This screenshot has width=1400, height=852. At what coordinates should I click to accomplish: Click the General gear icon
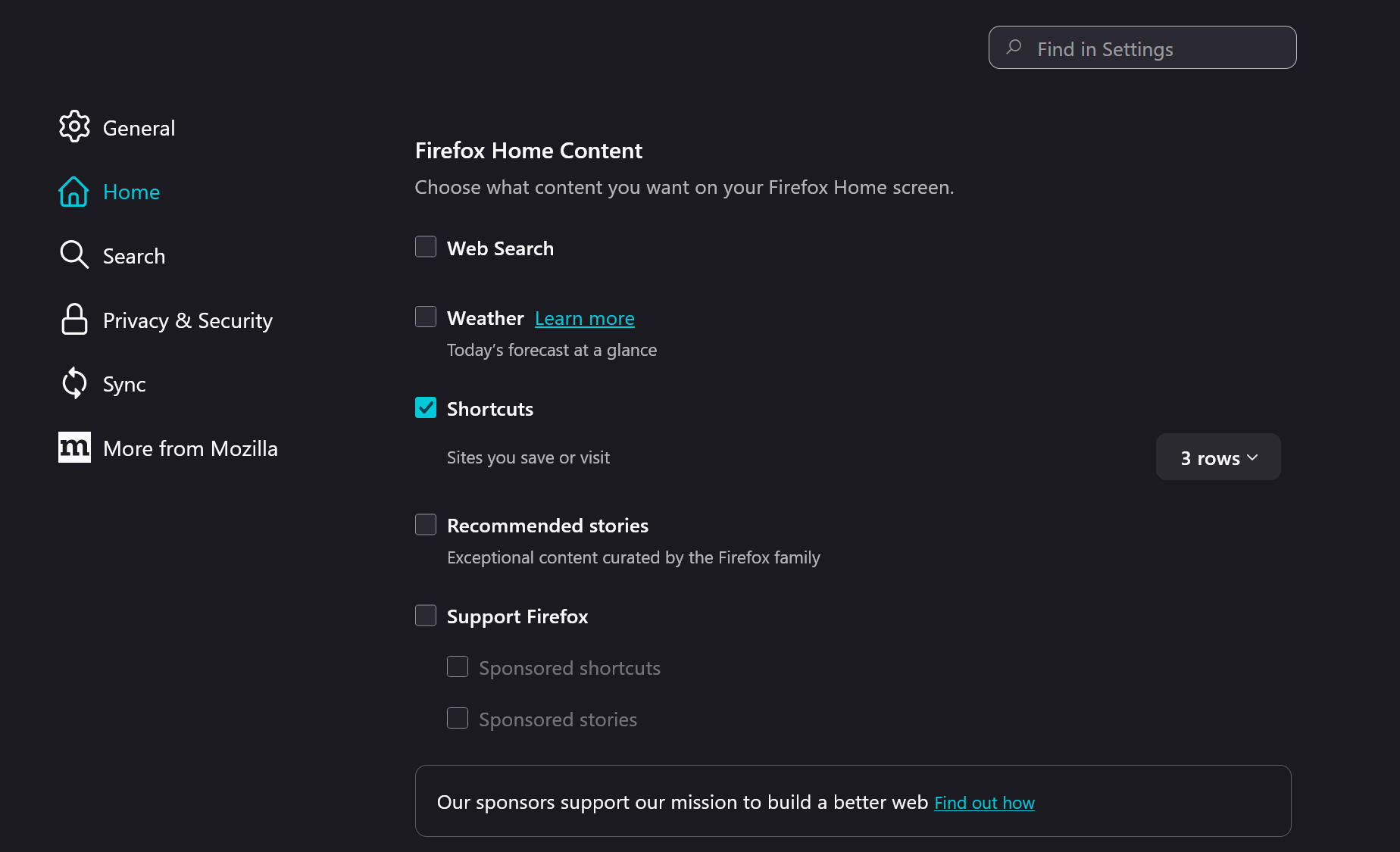(74, 127)
